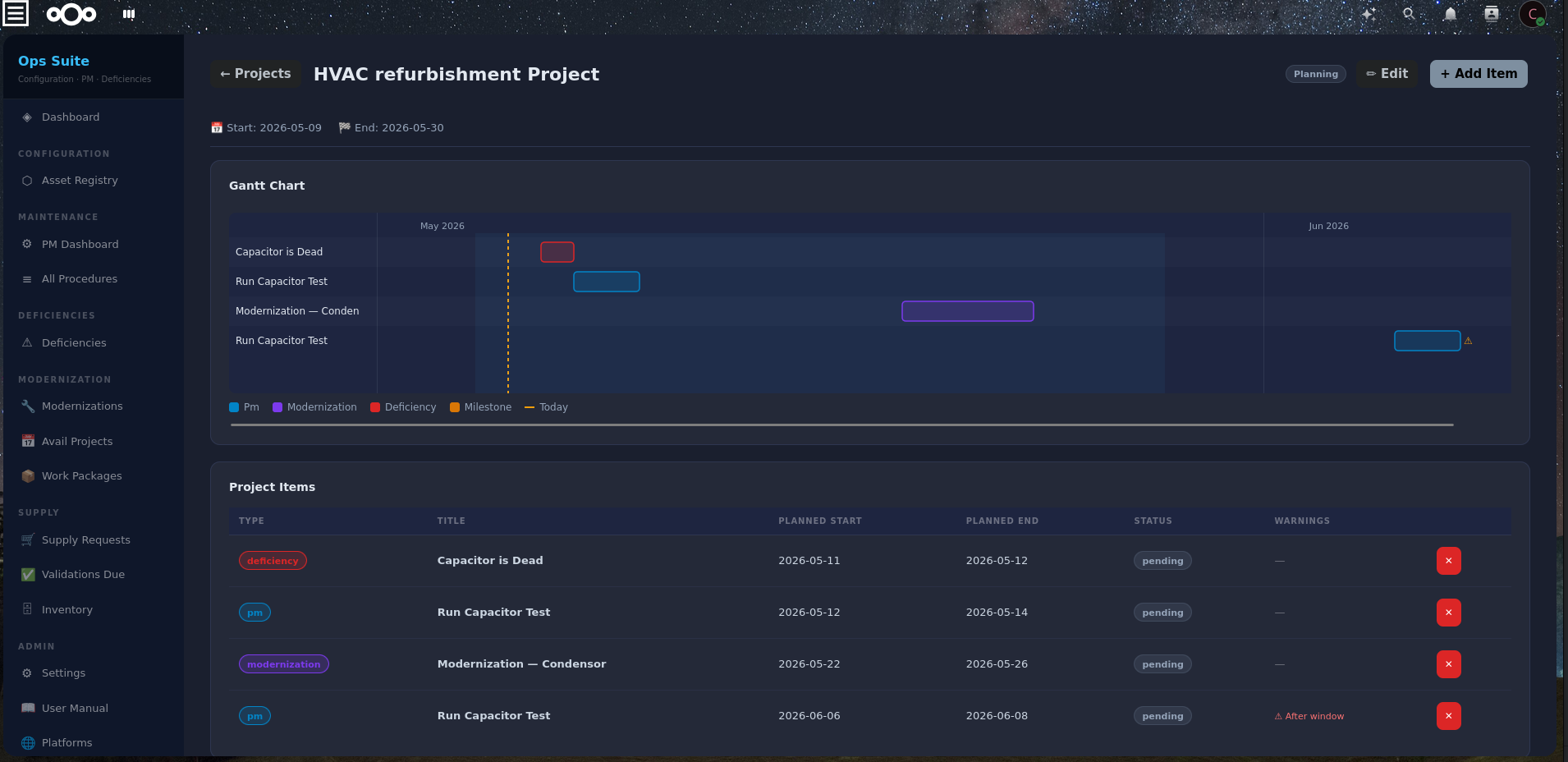Viewport: 1568px width, 762px height.
Task: Click the orange Milestone legend swatch
Action: 455,407
